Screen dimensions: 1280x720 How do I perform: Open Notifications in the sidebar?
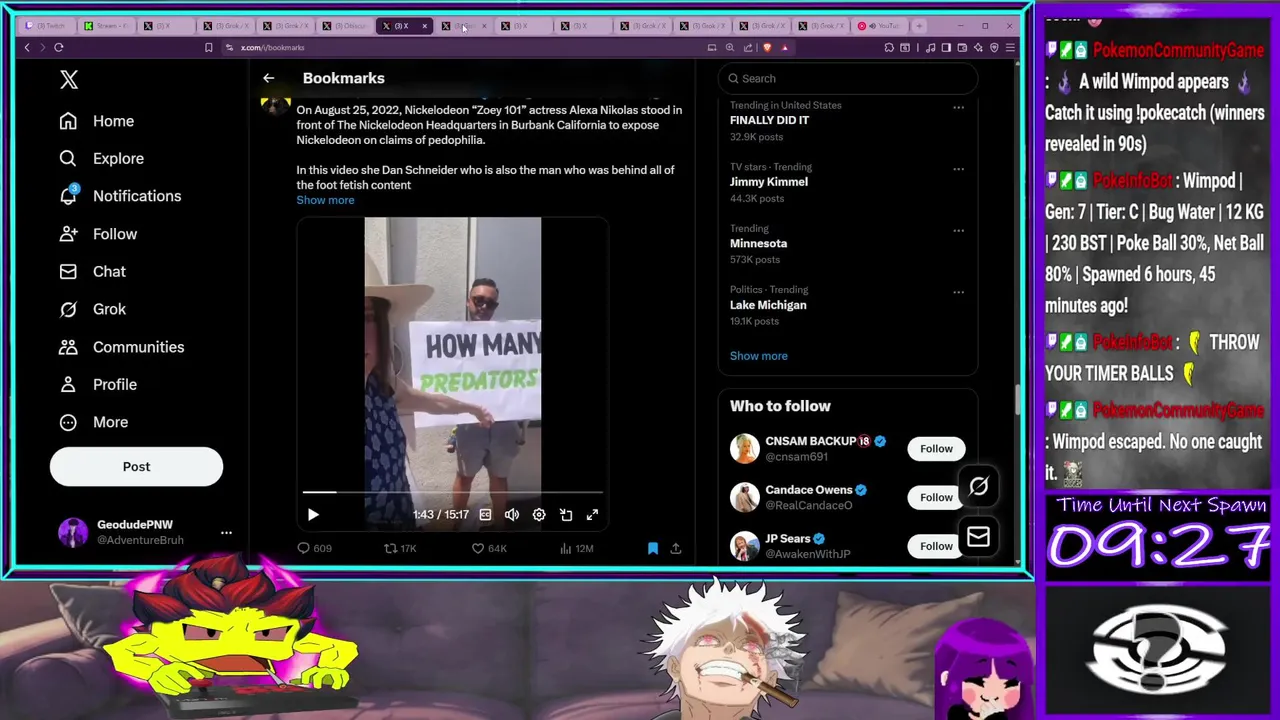pyautogui.click(x=120, y=196)
